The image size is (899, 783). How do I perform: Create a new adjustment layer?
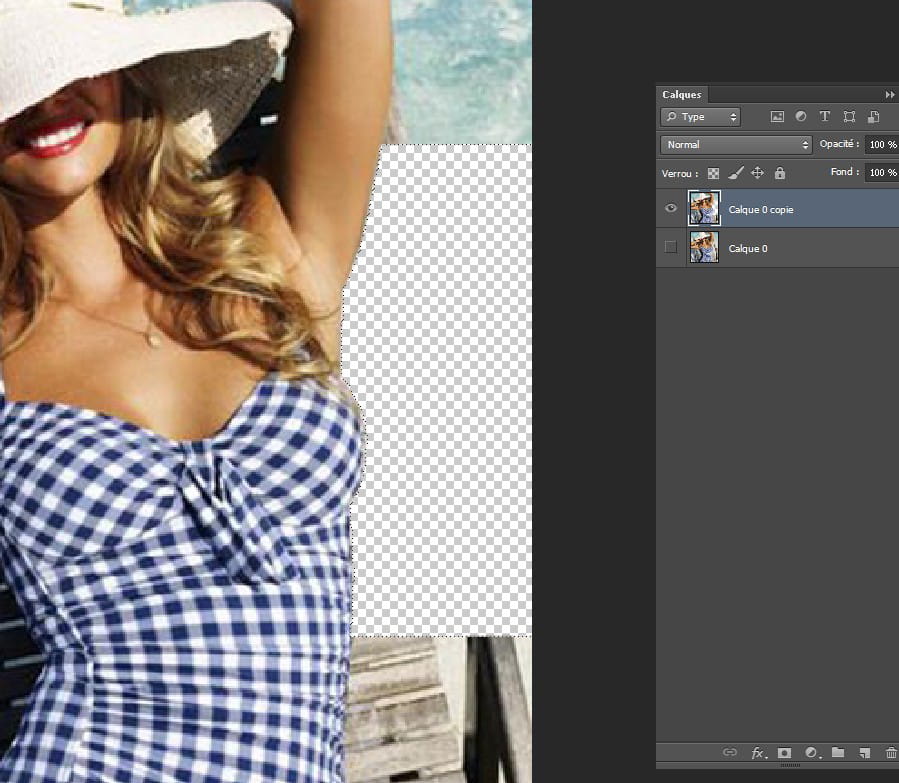(811, 752)
